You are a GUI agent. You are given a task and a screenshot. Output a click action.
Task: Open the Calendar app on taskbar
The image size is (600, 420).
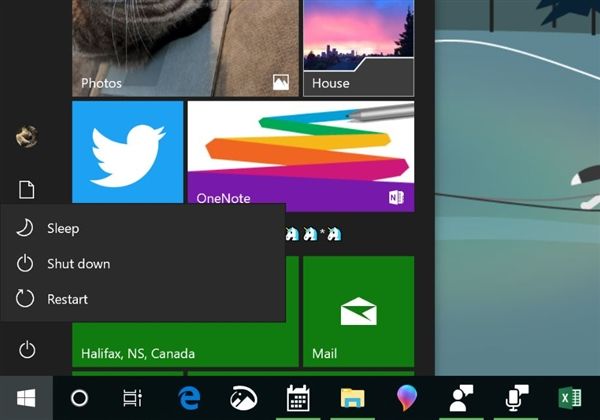[x=297, y=398]
